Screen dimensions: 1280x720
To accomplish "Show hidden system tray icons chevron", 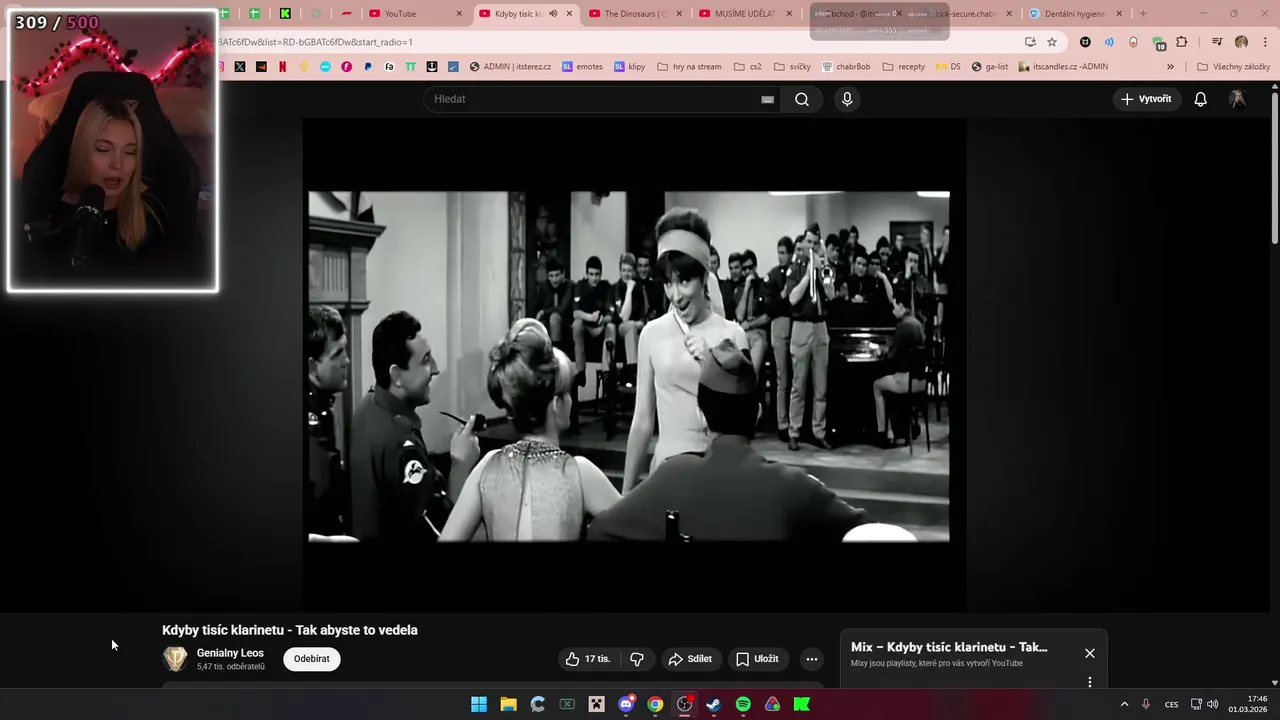I will pos(1124,704).
